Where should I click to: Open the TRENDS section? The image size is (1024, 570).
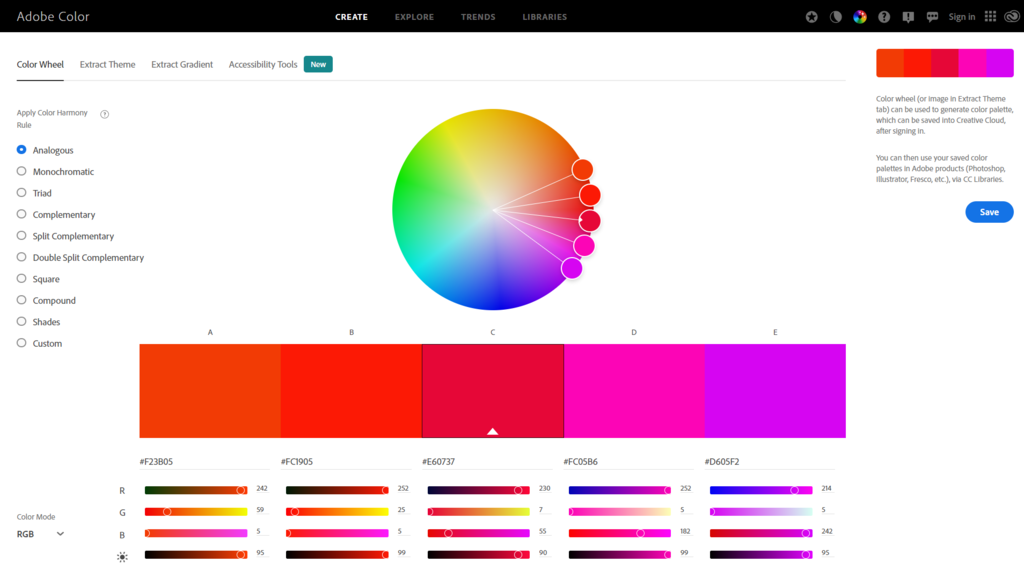click(x=478, y=17)
